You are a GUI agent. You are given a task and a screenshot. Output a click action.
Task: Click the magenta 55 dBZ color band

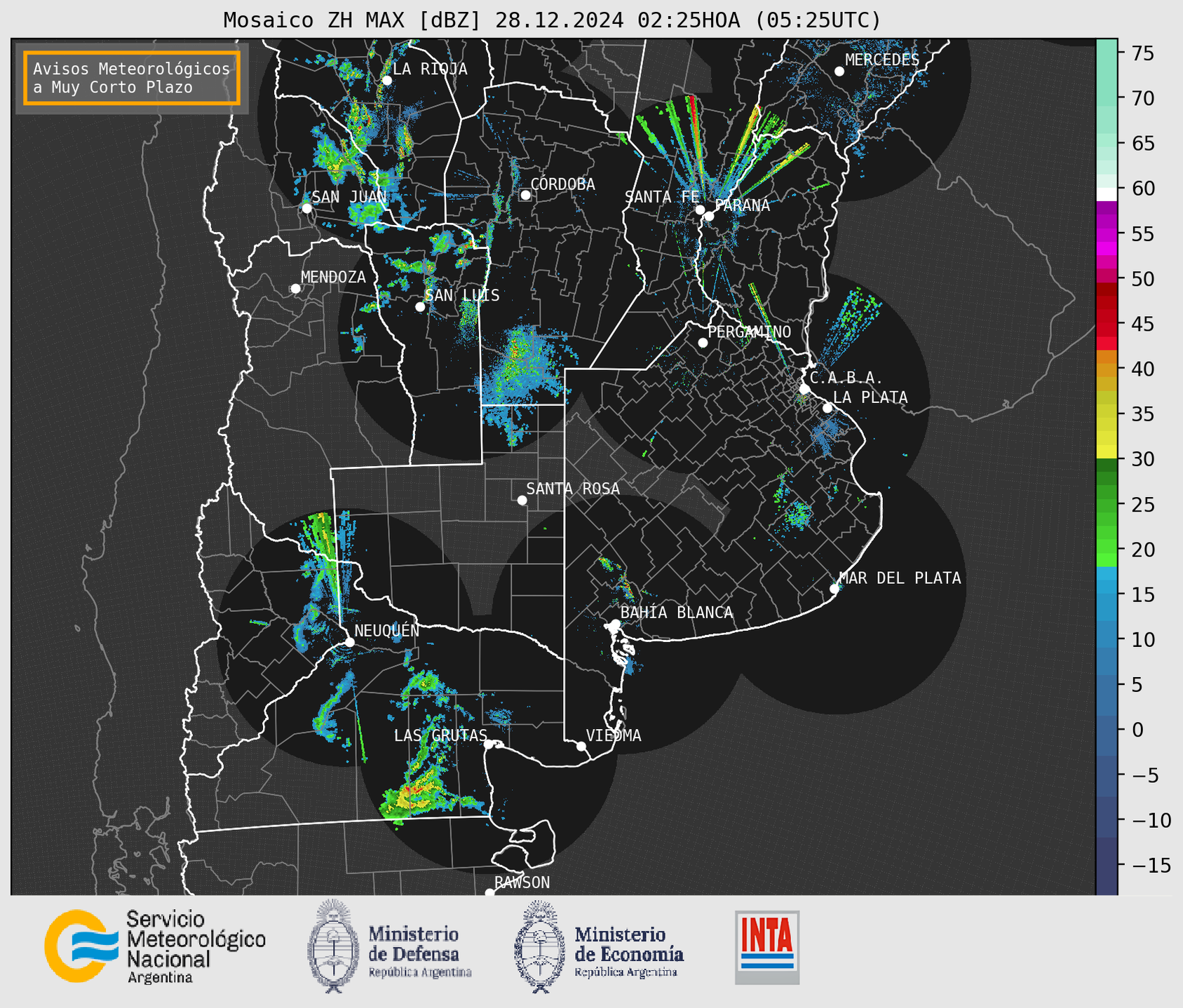coord(1107,234)
